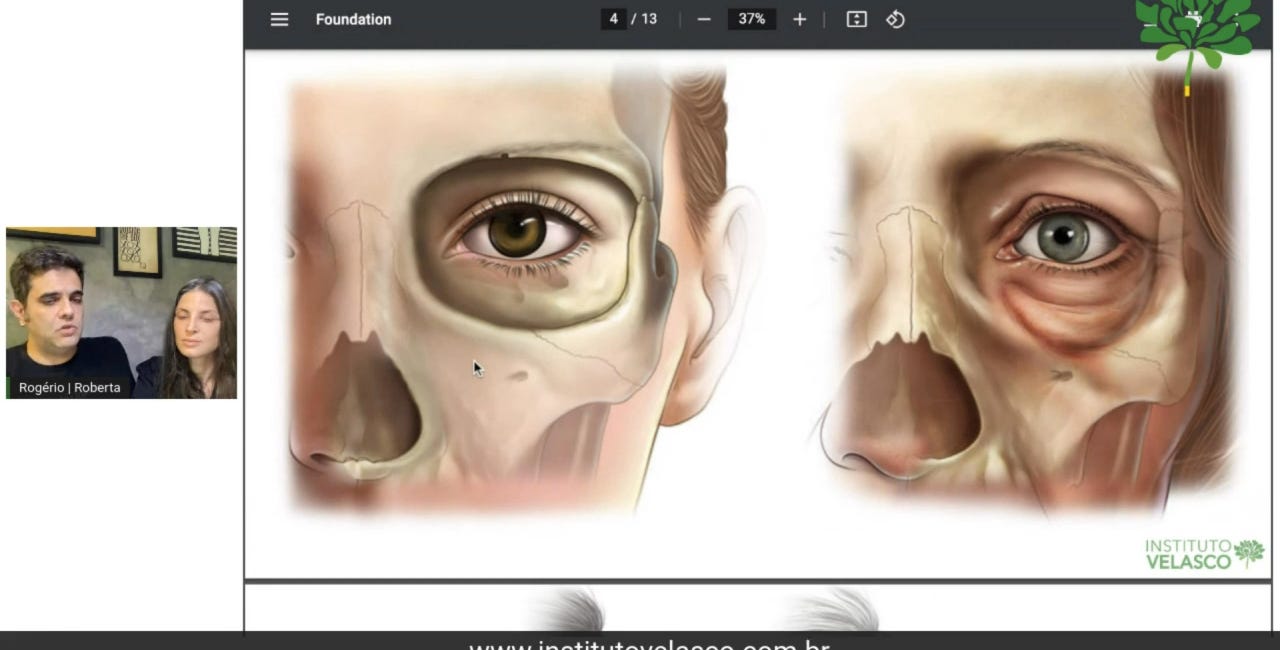1280x650 pixels.
Task: Click the left skull illustration with brown eye
Action: click(523, 290)
